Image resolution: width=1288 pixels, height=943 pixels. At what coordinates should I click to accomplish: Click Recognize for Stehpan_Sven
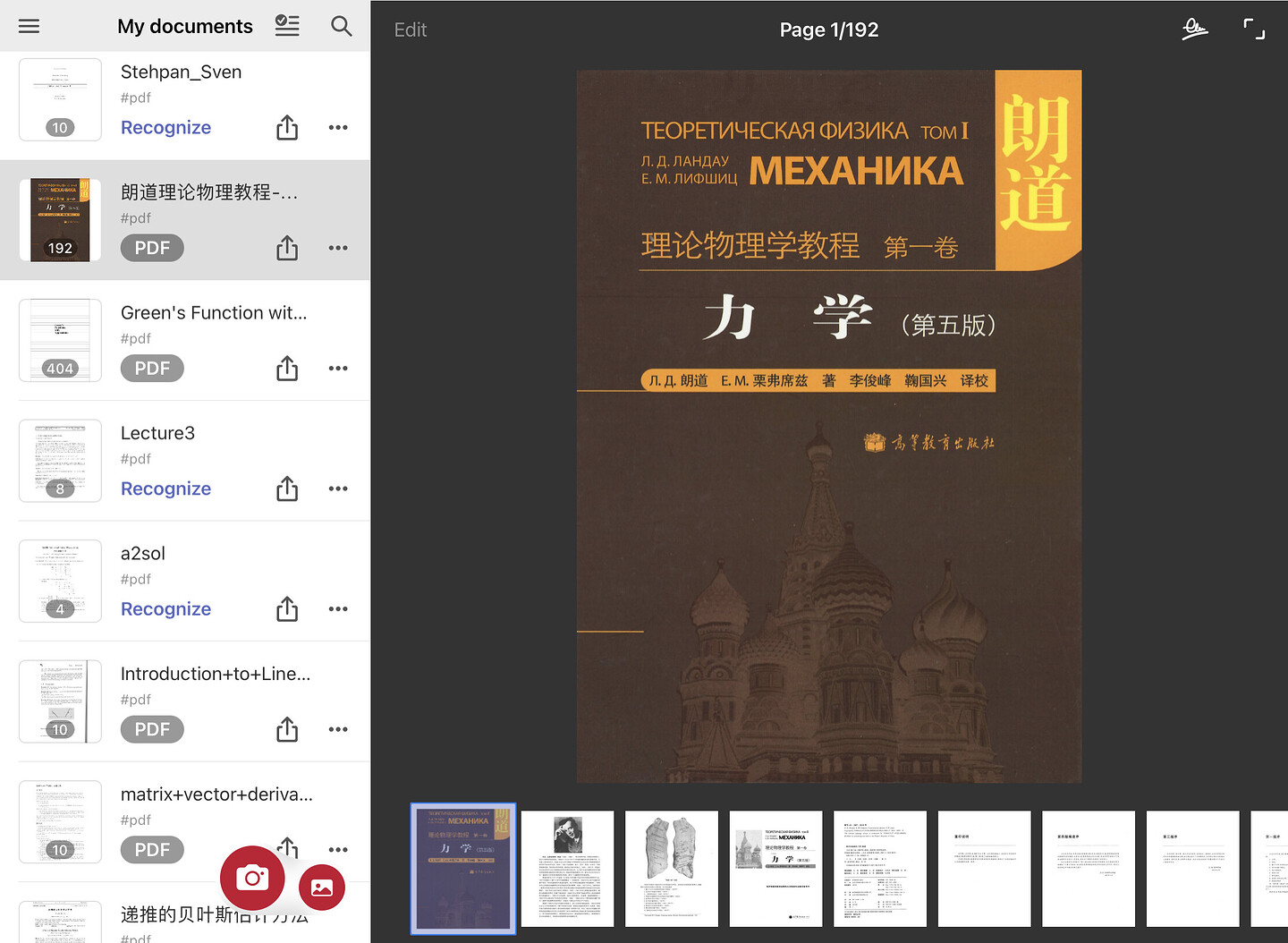pyautogui.click(x=166, y=128)
